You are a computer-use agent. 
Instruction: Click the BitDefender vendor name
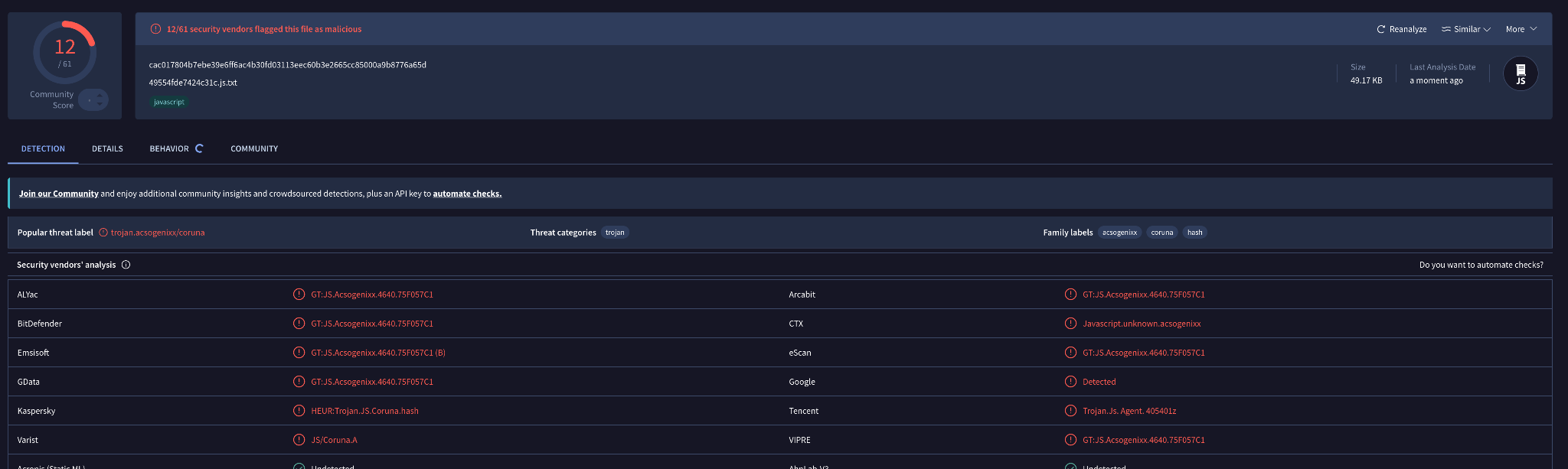[x=40, y=324]
